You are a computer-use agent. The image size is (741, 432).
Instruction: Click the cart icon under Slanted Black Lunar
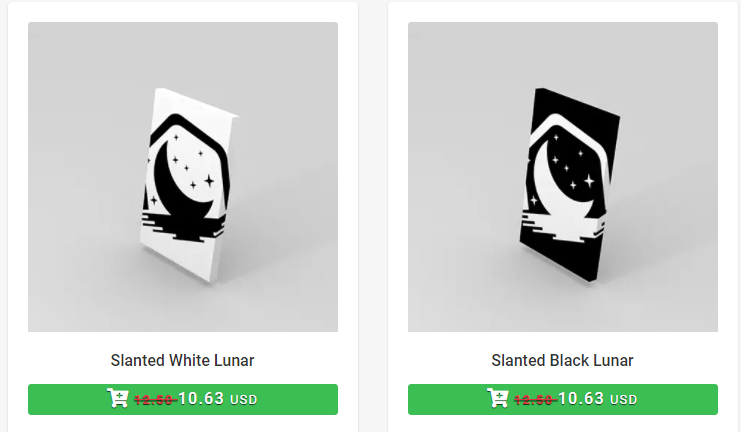point(498,398)
